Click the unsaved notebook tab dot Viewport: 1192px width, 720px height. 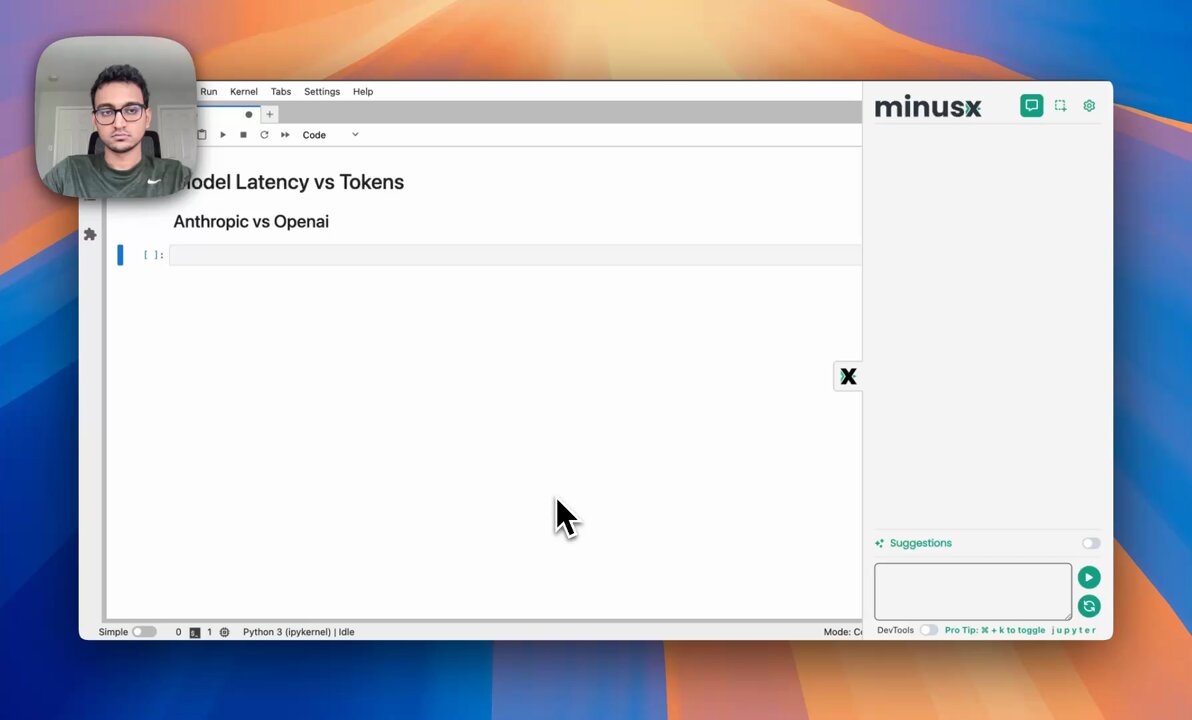pyautogui.click(x=249, y=115)
